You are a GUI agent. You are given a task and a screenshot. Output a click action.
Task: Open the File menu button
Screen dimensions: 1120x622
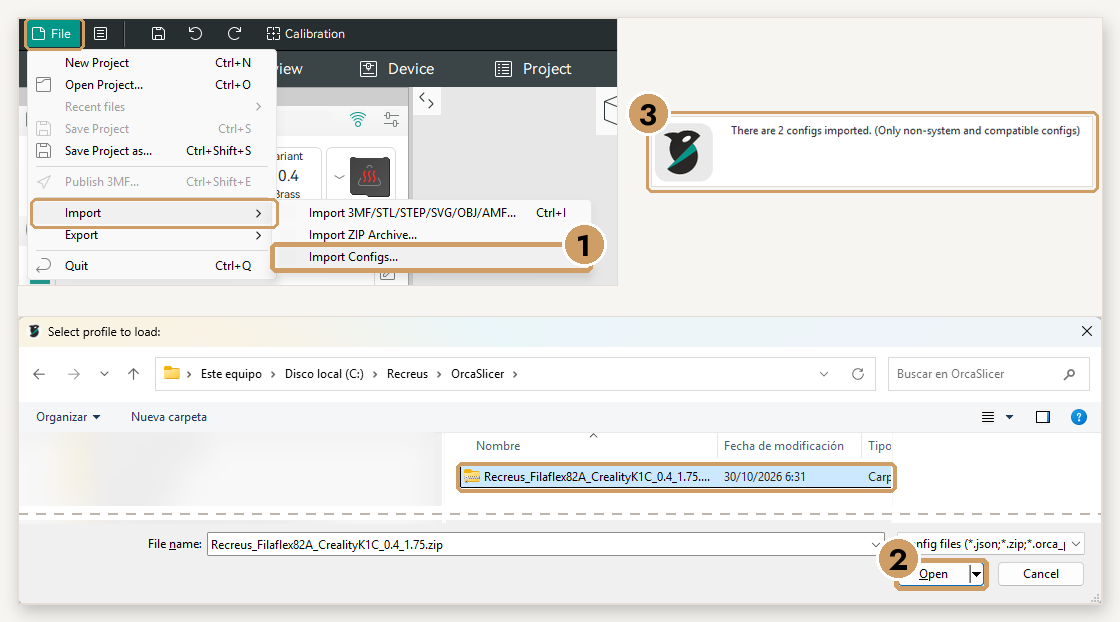pos(54,34)
